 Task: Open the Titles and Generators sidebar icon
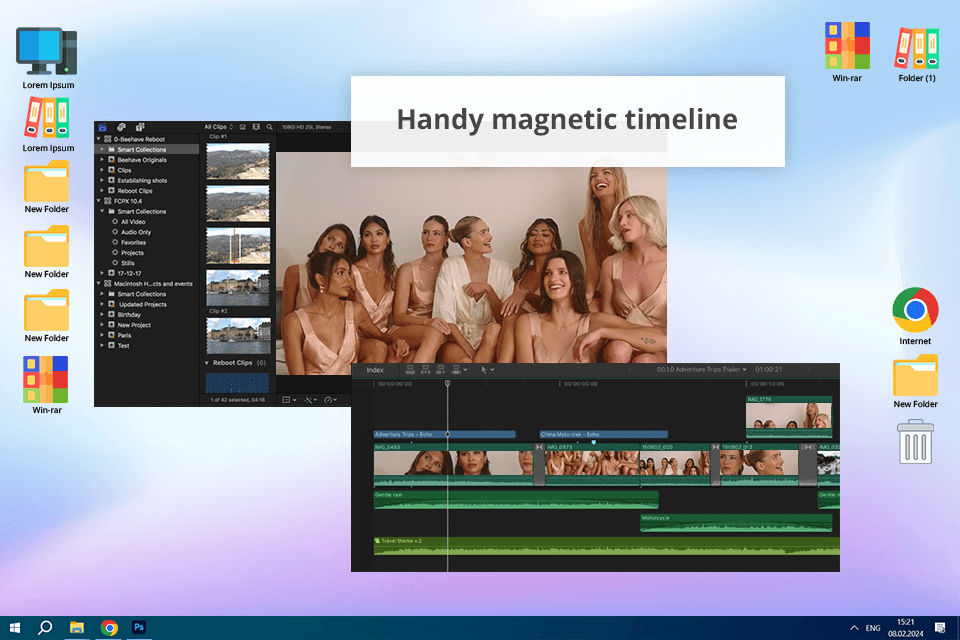140,127
